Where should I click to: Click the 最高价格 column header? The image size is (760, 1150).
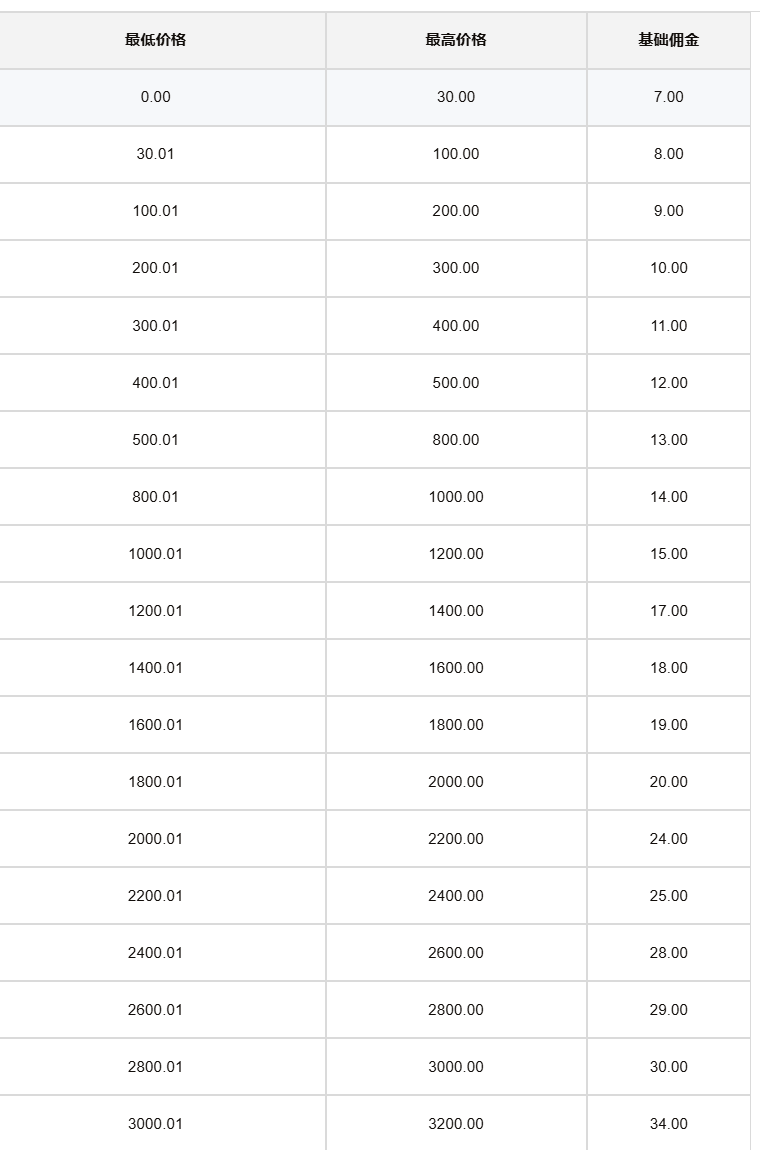tap(456, 40)
